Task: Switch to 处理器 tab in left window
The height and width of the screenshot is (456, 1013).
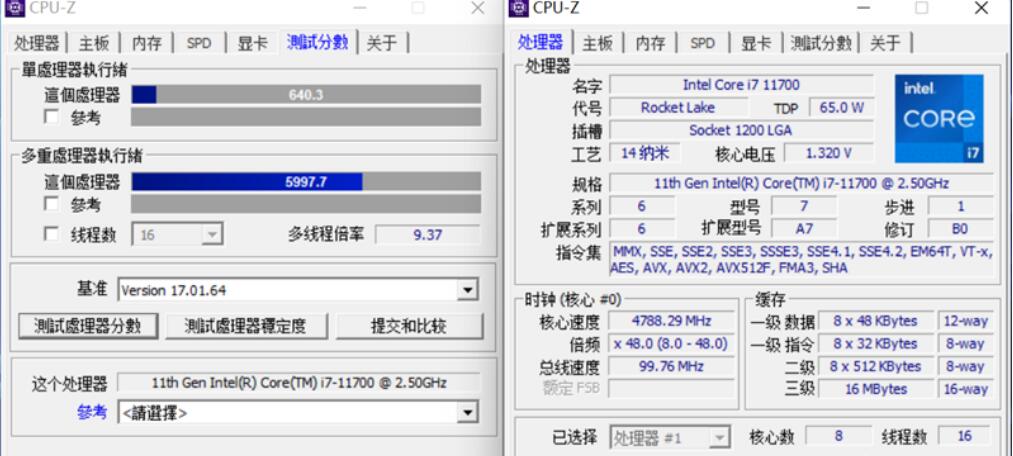Action: click(x=37, y=43)
